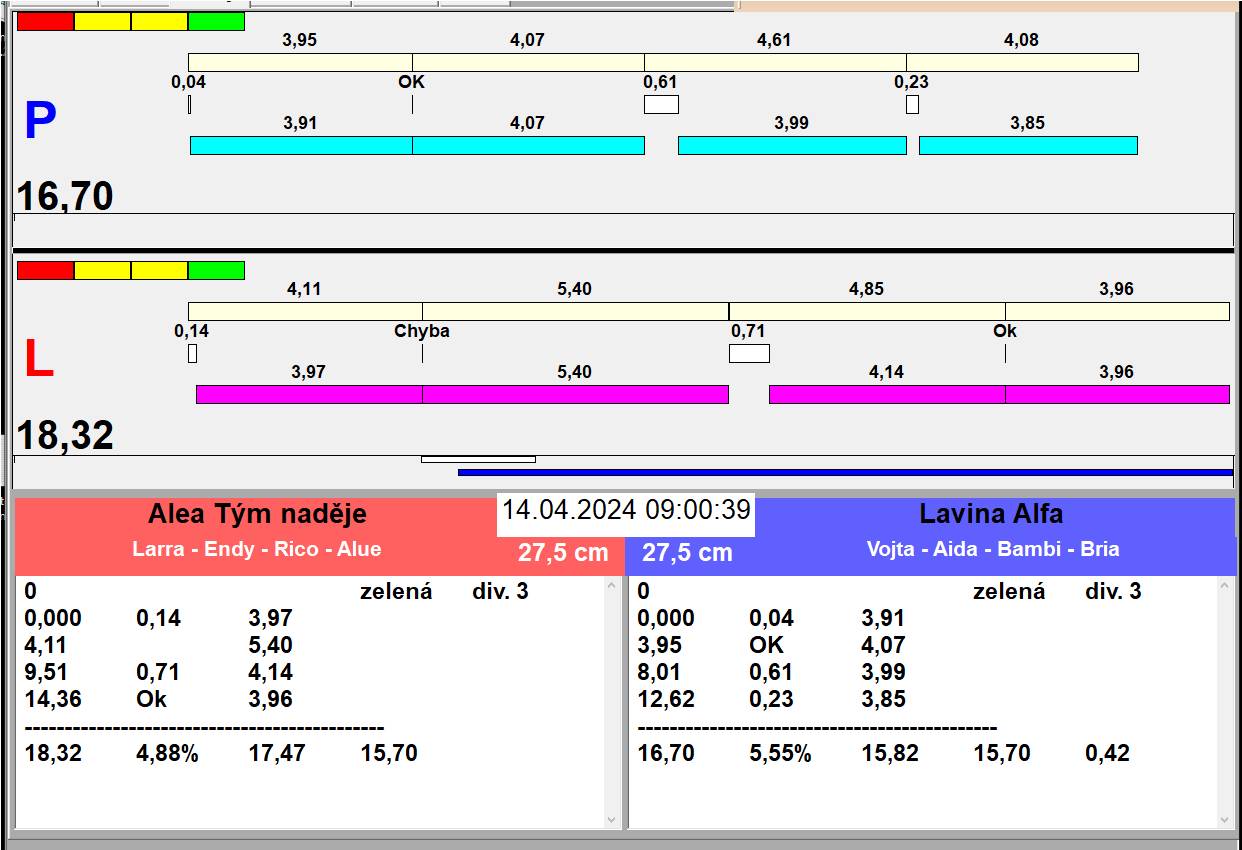Select the large red L lane letter

click(x=38, y=360)
